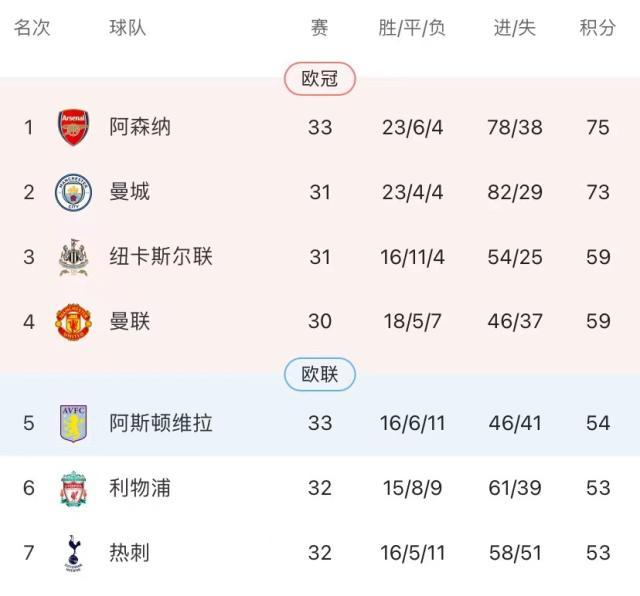Click the 欧联 zone label badge

(x=320, y=375)
